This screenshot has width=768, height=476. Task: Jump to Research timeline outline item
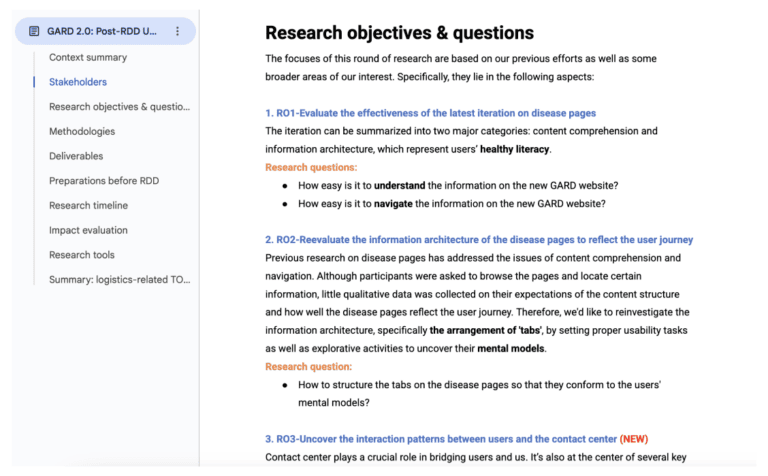pos(88,205)
